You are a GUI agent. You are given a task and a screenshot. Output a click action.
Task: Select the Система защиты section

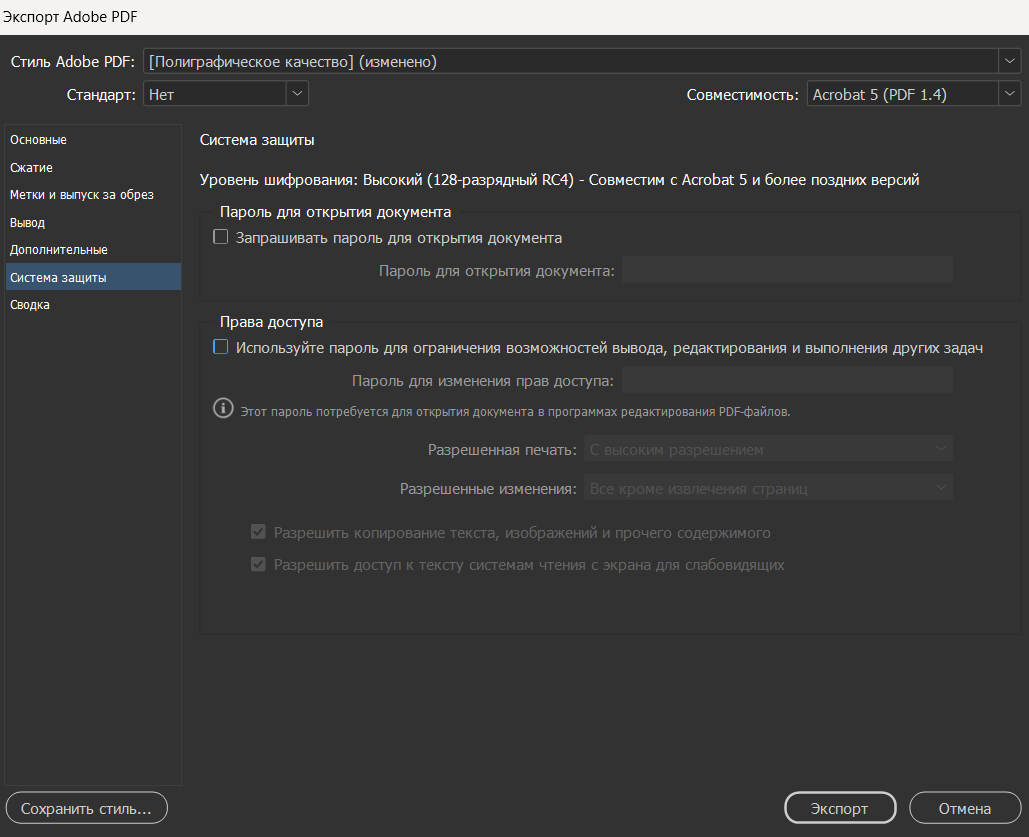[93, 277]
